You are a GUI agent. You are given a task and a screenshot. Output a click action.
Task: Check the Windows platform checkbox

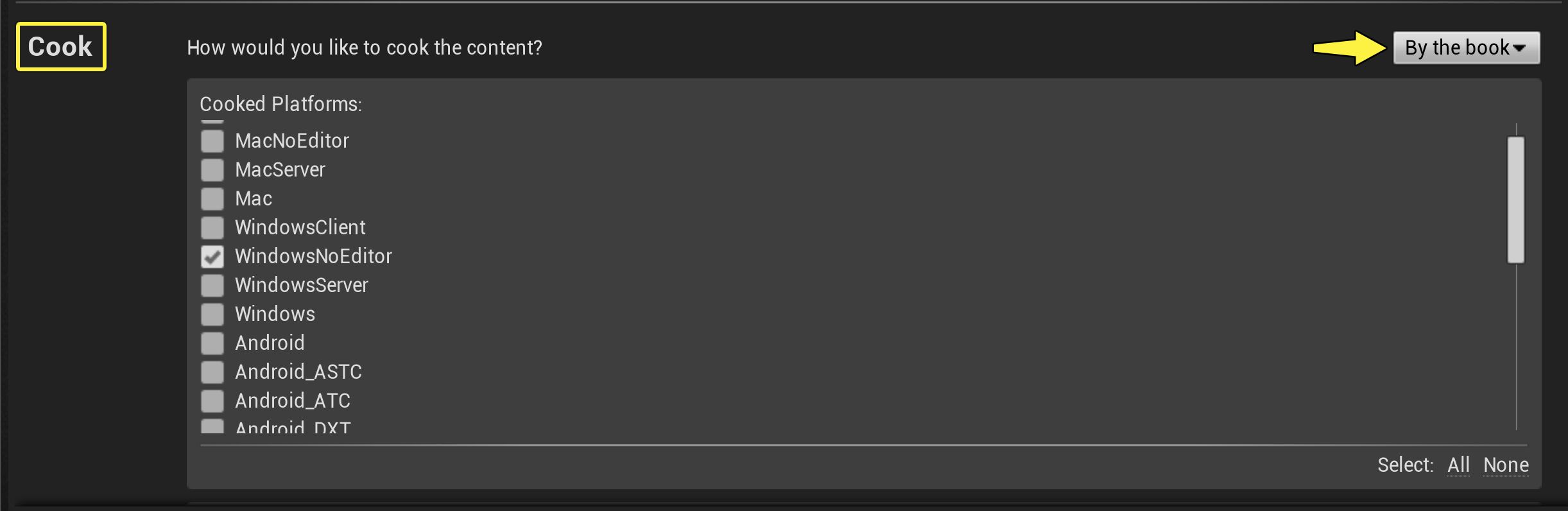[x=212, y=314]
